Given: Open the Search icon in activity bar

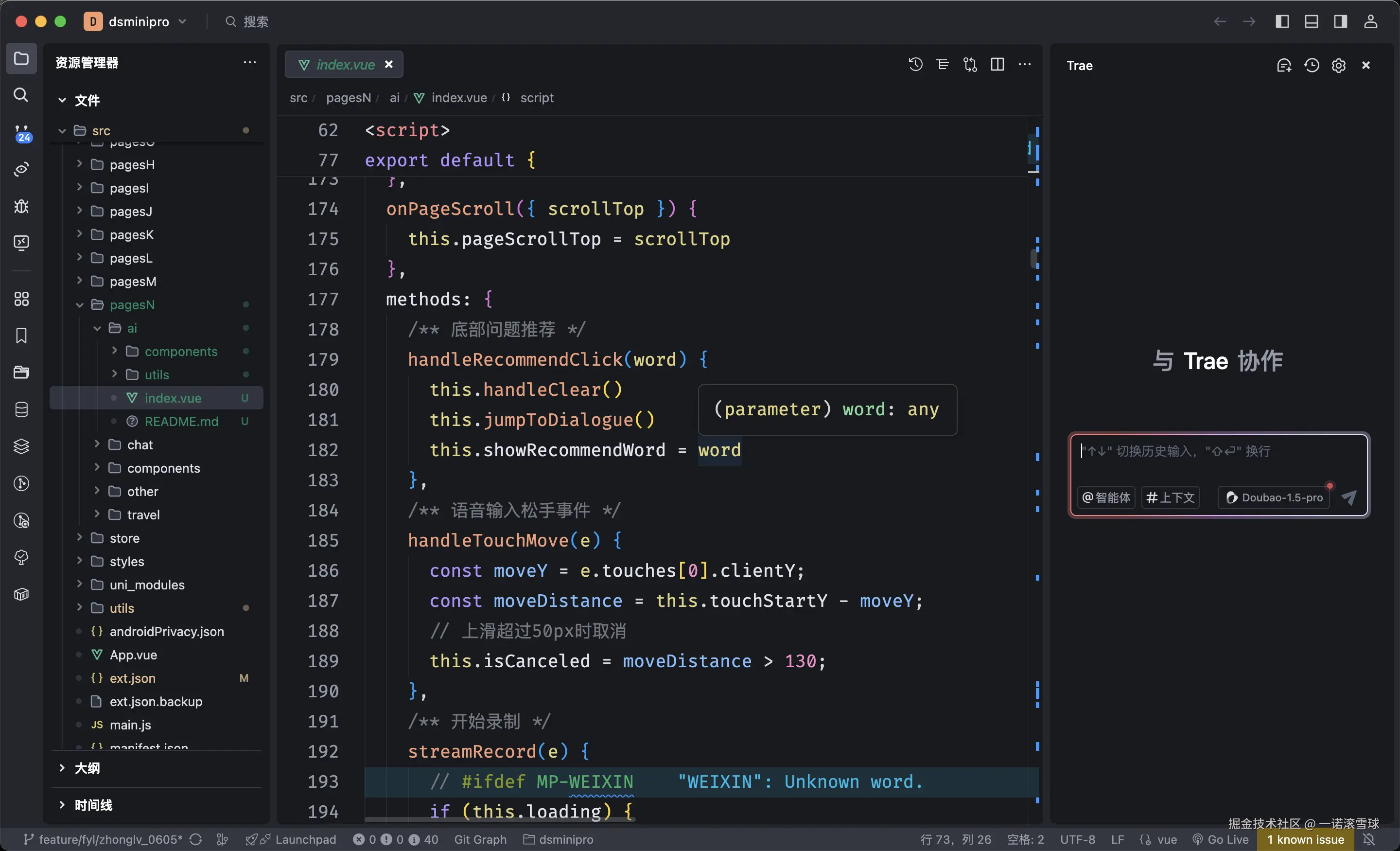Looking at the screenshot, I should (21, 95).
